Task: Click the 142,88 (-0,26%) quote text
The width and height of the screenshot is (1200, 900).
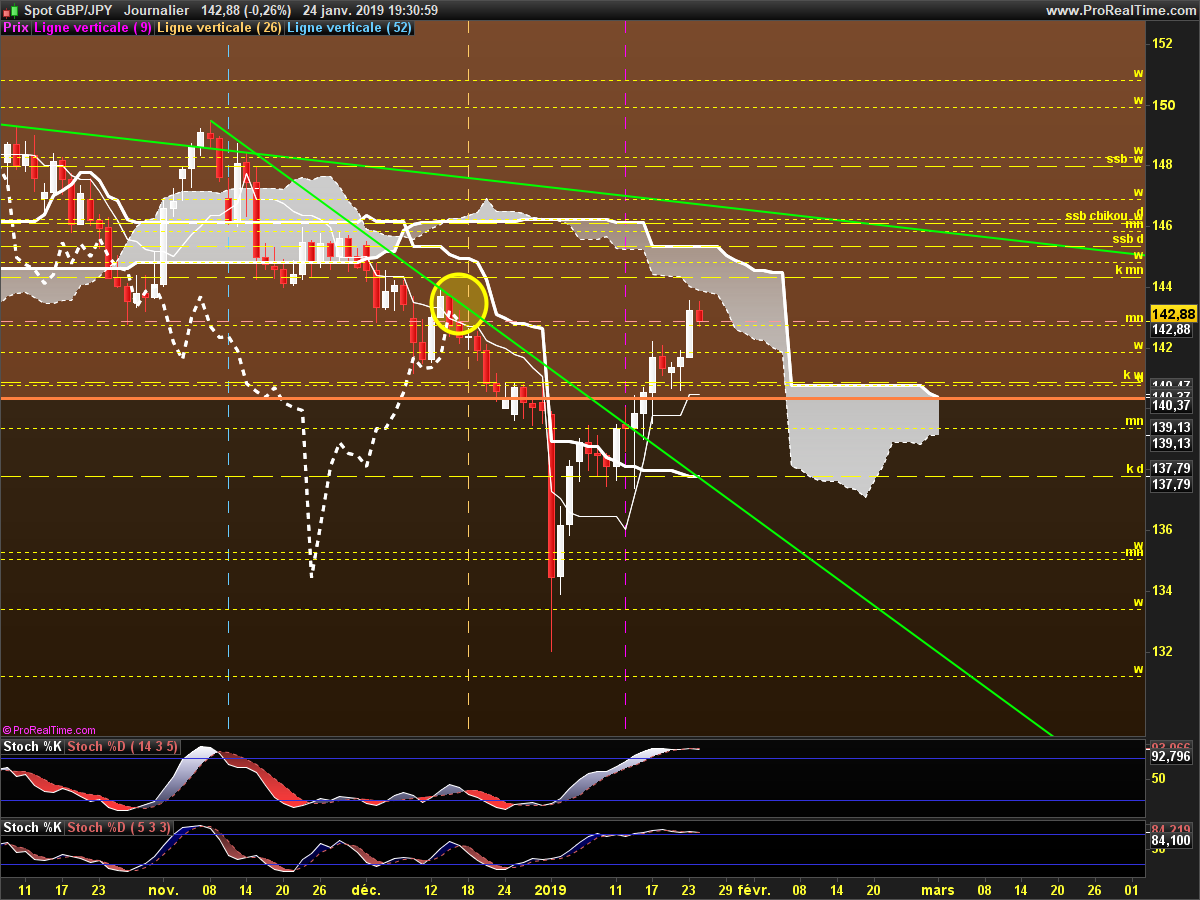Action: (x=246, y=10)
